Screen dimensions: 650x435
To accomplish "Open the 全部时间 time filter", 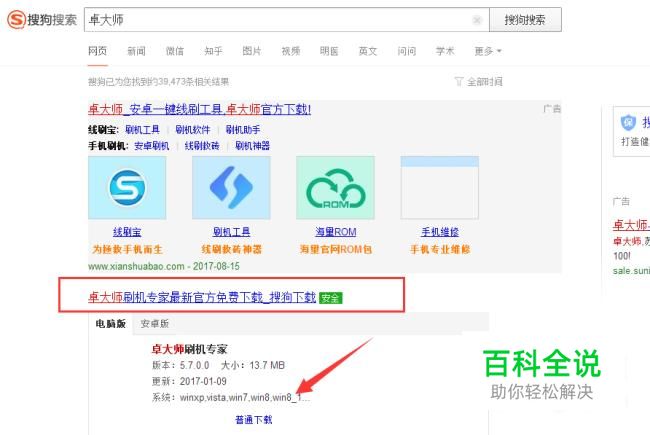I will pyautogui.click(x=485, y=82).
